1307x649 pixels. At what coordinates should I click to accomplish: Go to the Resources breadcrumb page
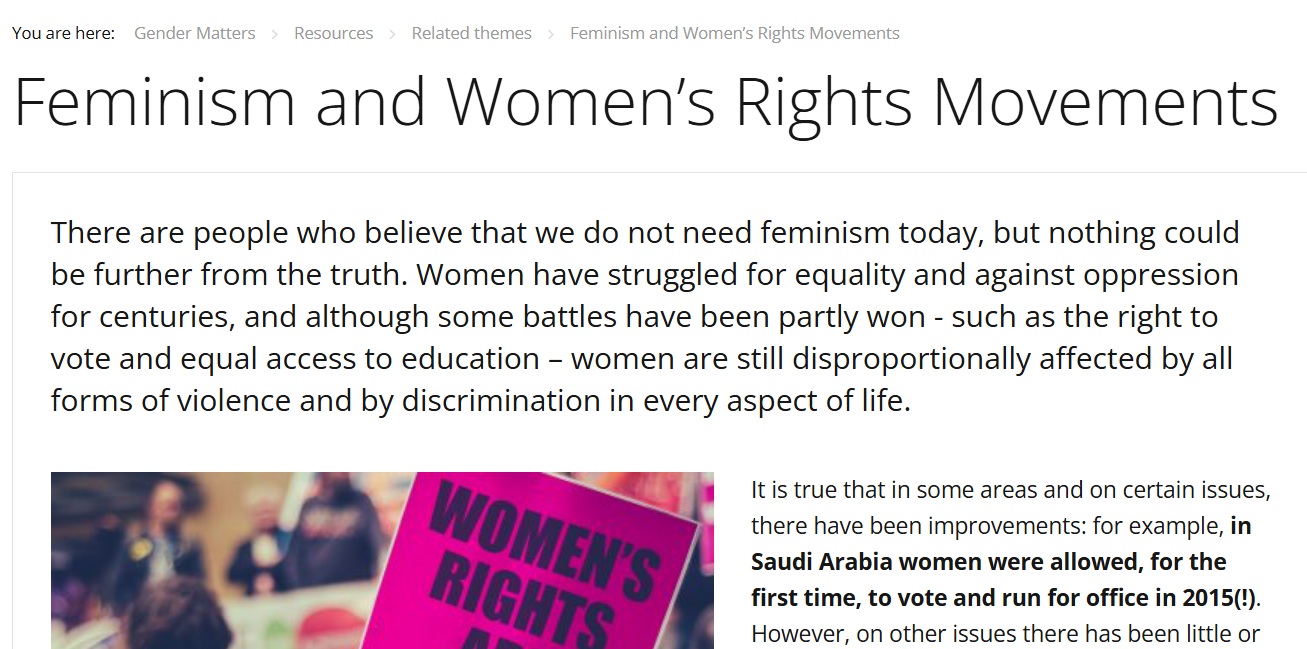click(333, 33)
